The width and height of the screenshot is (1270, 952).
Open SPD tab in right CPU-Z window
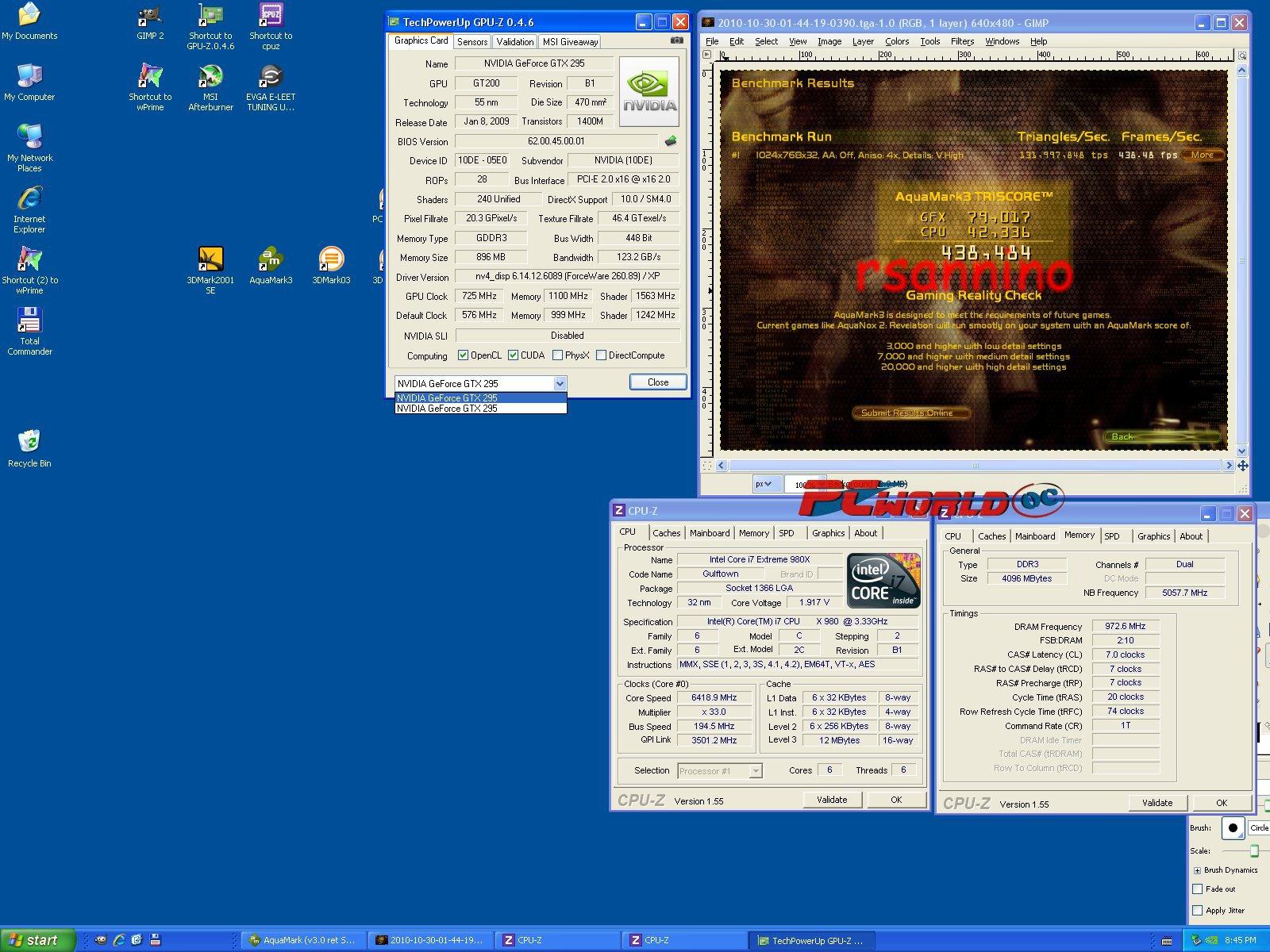click(x=1112, y=536)
